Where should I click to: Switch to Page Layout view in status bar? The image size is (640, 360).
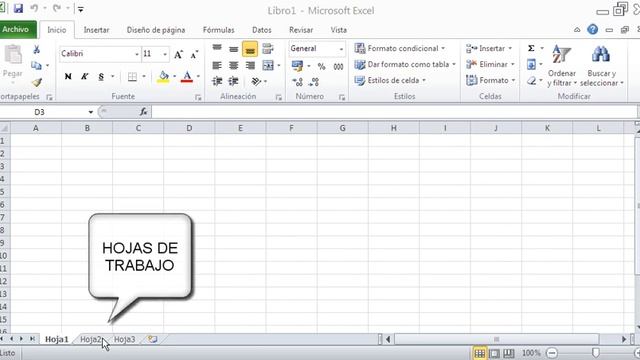[494, 353]
